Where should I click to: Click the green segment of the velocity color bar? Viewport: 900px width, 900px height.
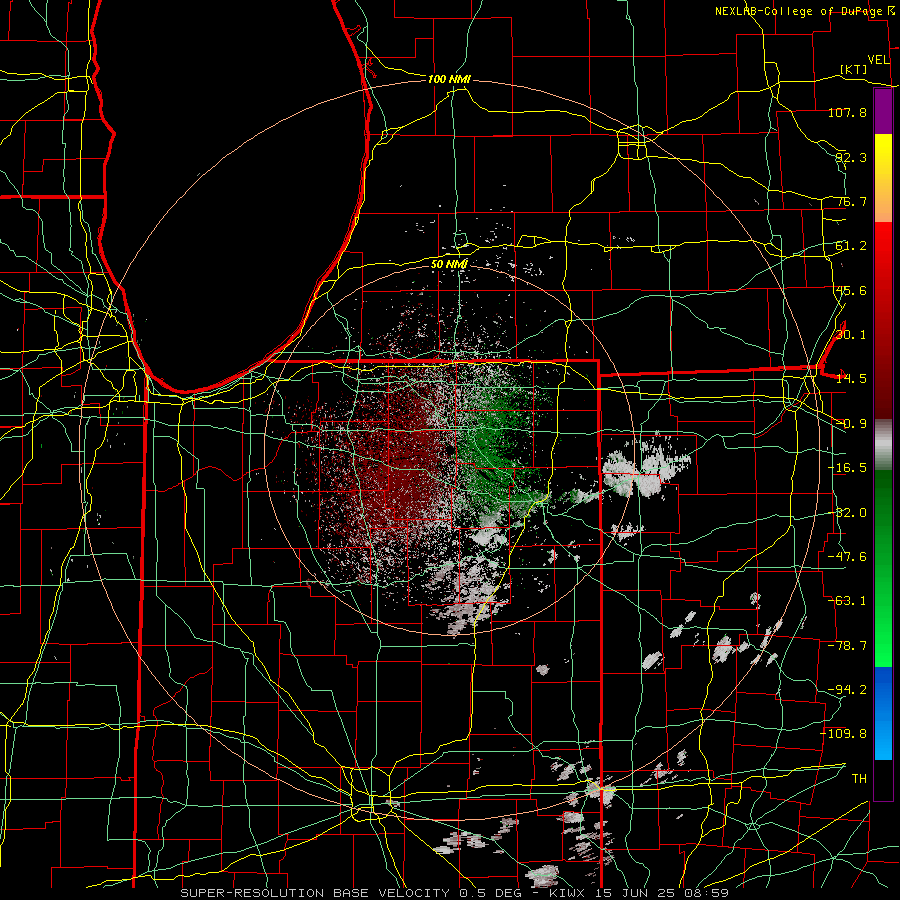(x=883, y=568)
